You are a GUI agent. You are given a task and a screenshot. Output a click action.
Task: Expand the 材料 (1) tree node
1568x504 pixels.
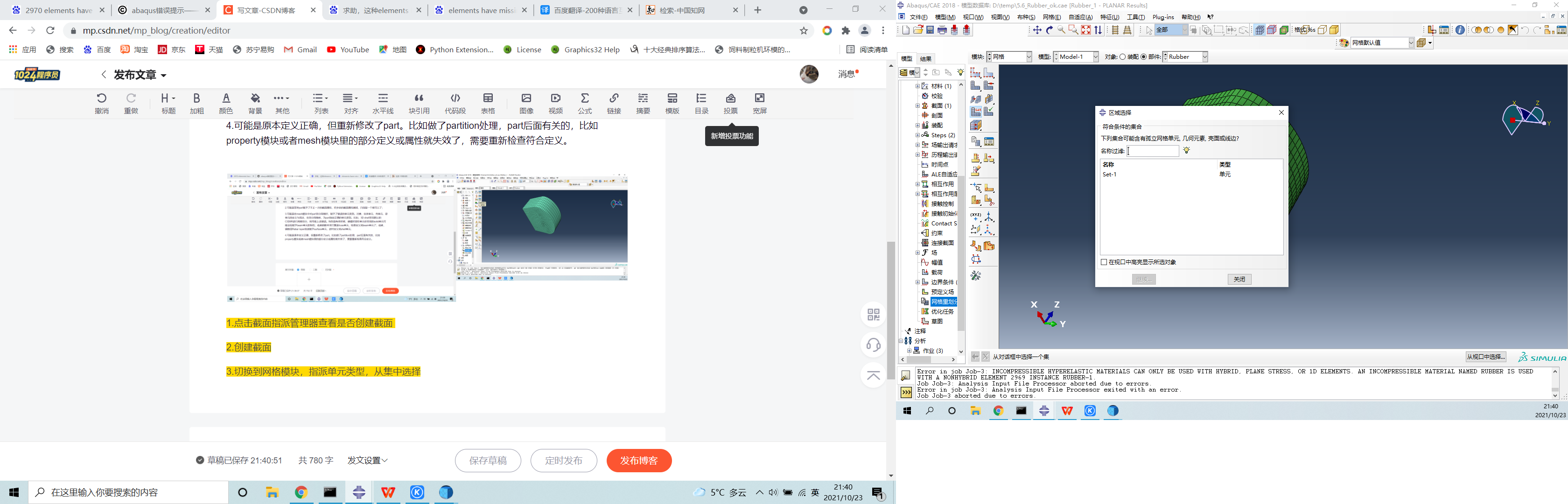coord(917,86)
